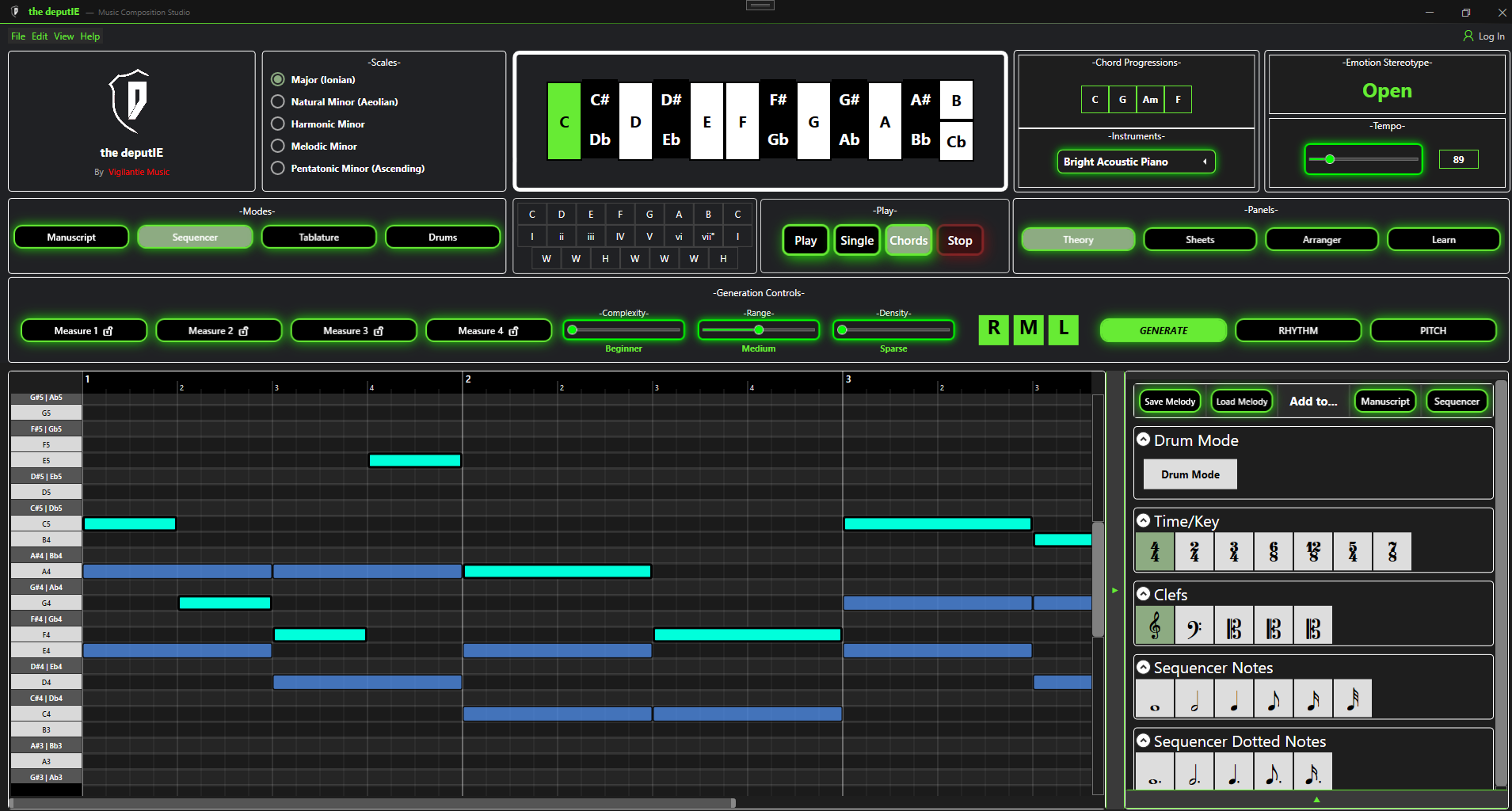Pick the treble clef
The image size is (1512, 811).
(x=1155, y=626)
